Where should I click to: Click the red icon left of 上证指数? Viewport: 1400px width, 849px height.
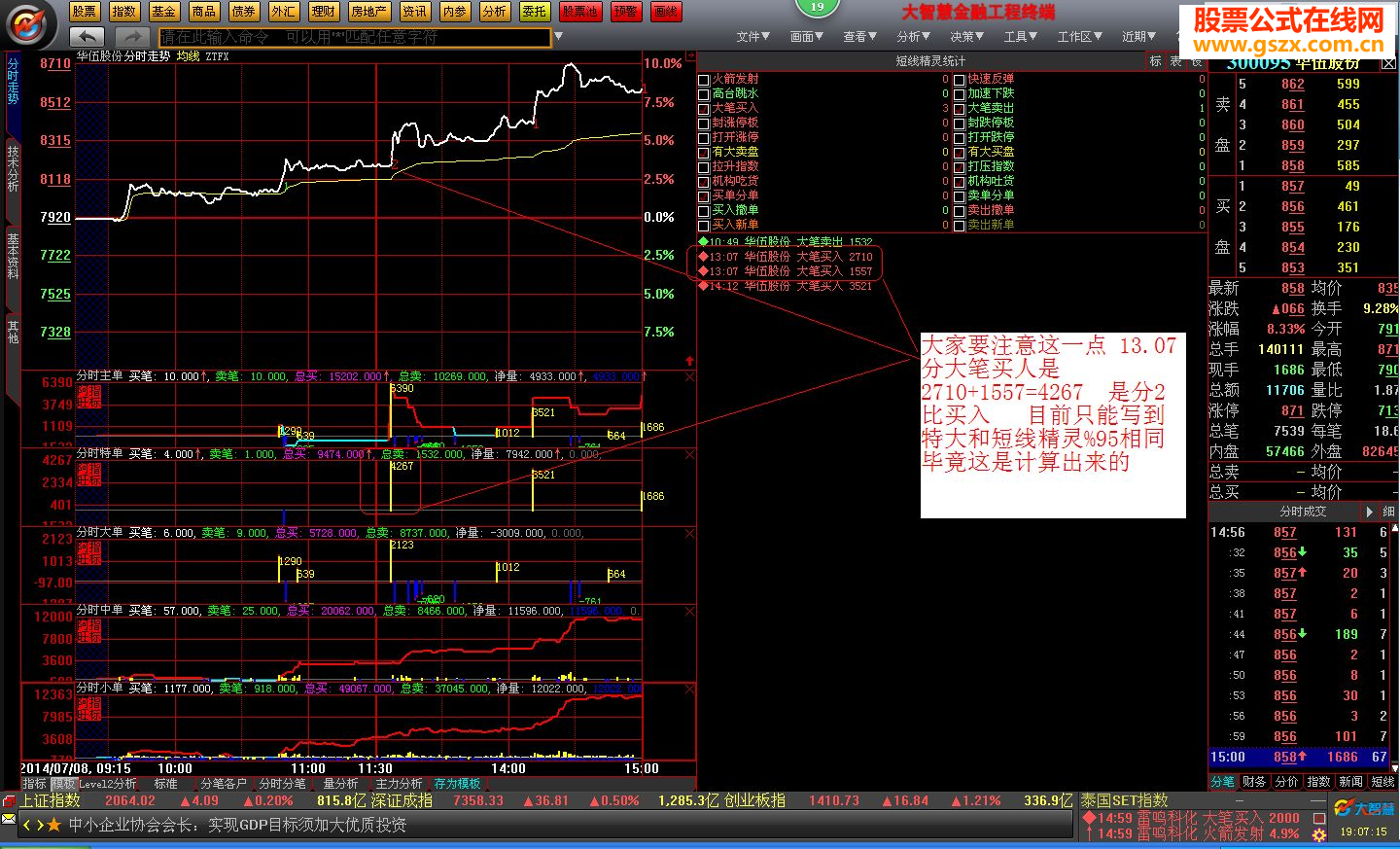(10, 800)
